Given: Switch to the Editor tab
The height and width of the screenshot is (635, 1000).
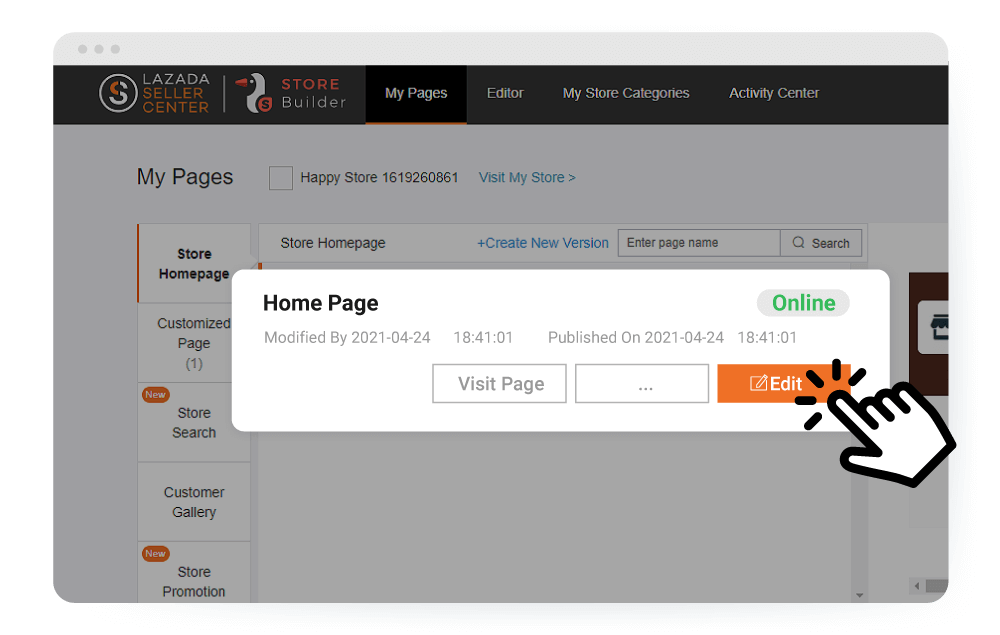Looking at the screenshot, I should pos(505,93).
